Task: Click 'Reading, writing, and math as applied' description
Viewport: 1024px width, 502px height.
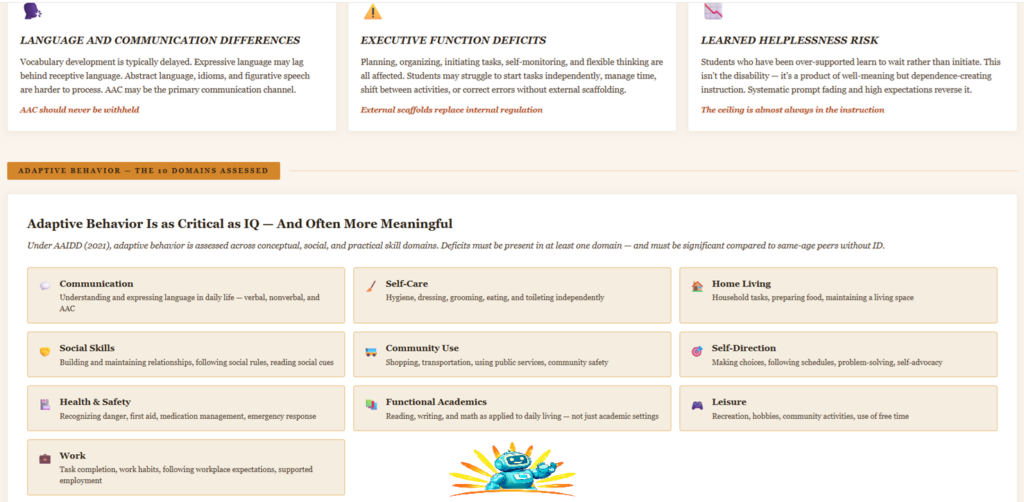Action: tap(522, 416)
